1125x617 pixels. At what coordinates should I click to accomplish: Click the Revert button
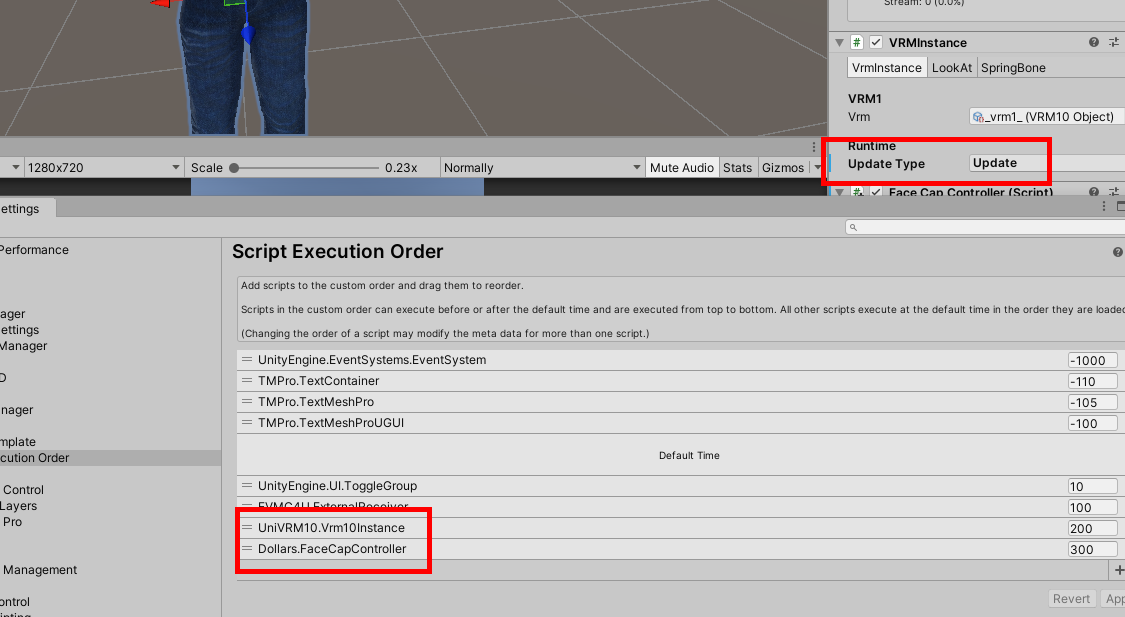point(1071,598)
